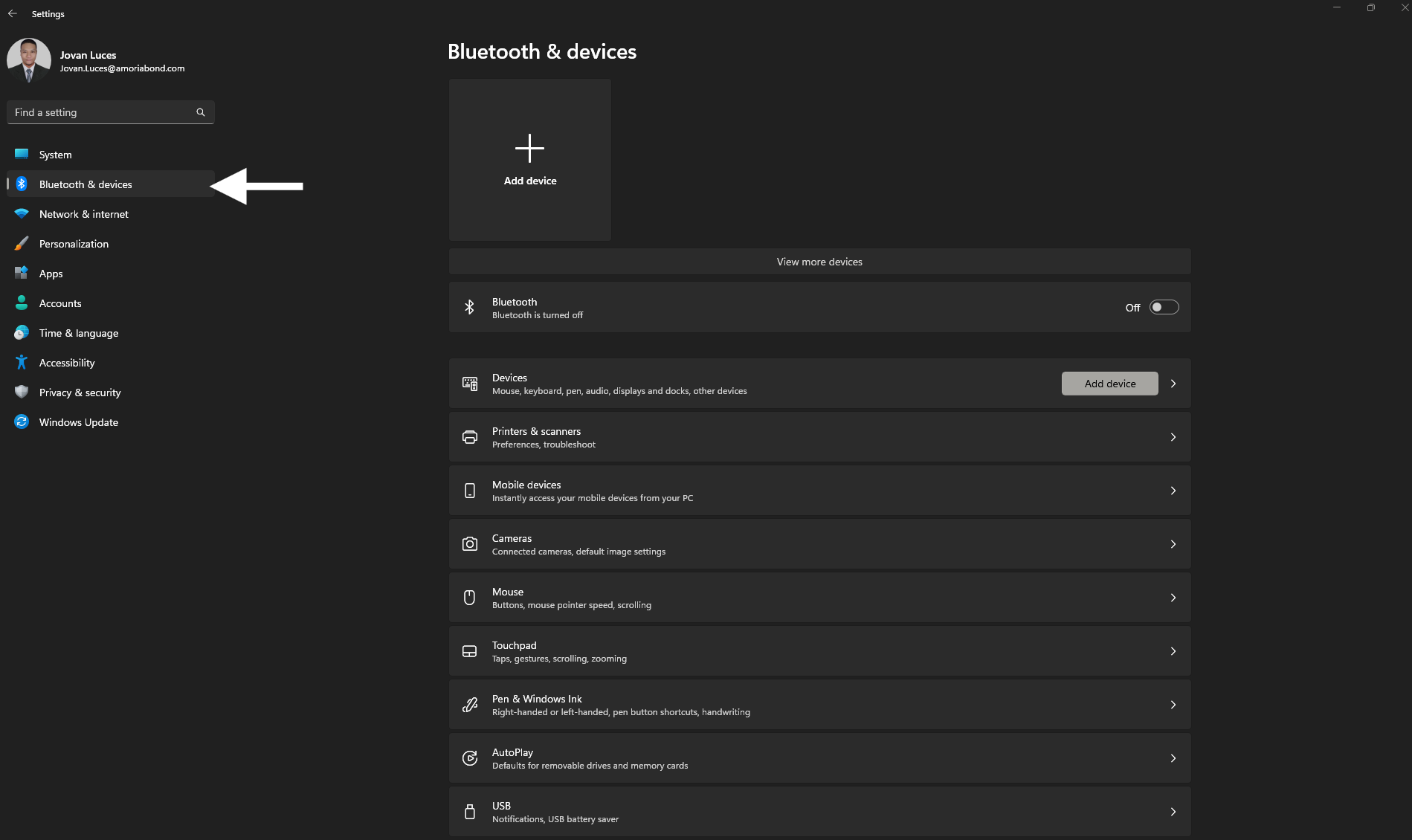Open Time & language settings

[x=110, y=332]
